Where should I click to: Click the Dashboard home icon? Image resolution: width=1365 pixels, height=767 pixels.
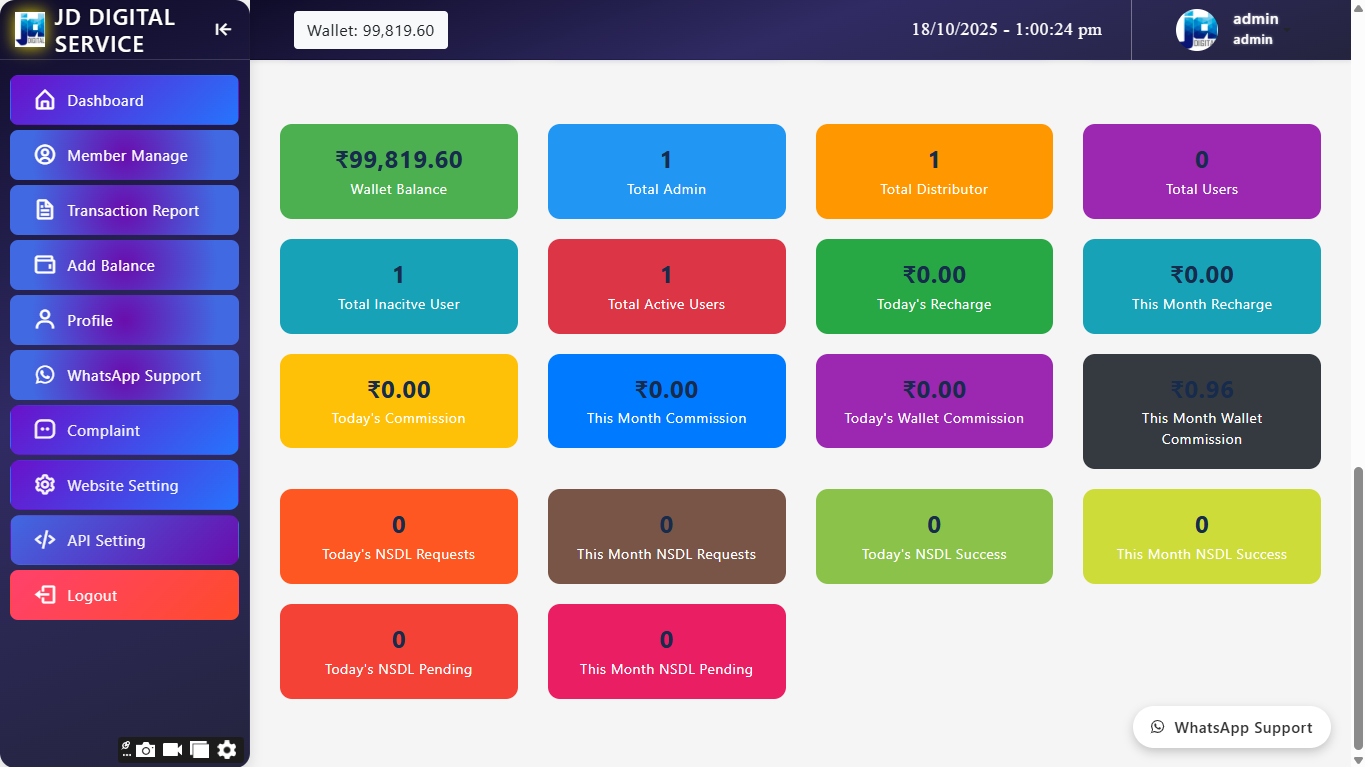pyautogui.click(x=44, y=100)
